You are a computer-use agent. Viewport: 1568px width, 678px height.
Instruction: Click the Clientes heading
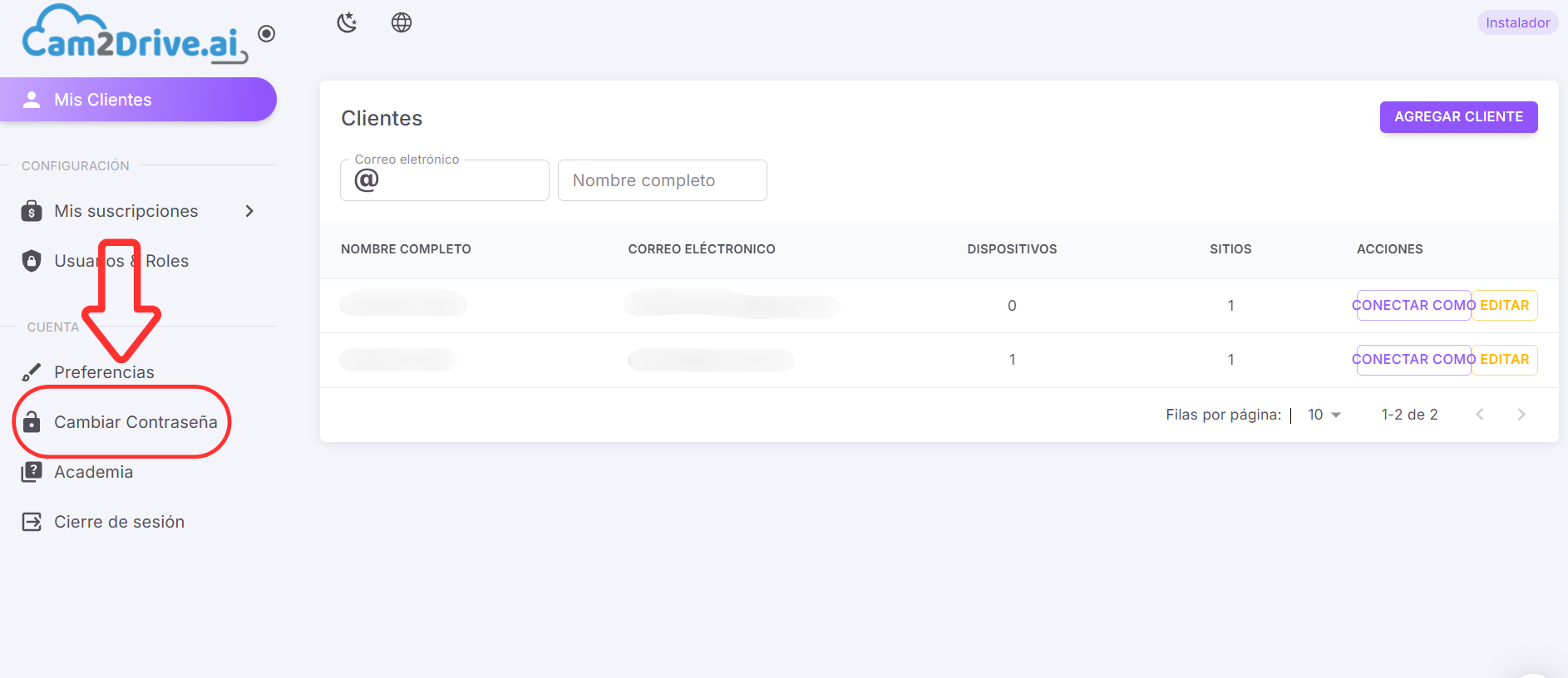pos(382,118)
